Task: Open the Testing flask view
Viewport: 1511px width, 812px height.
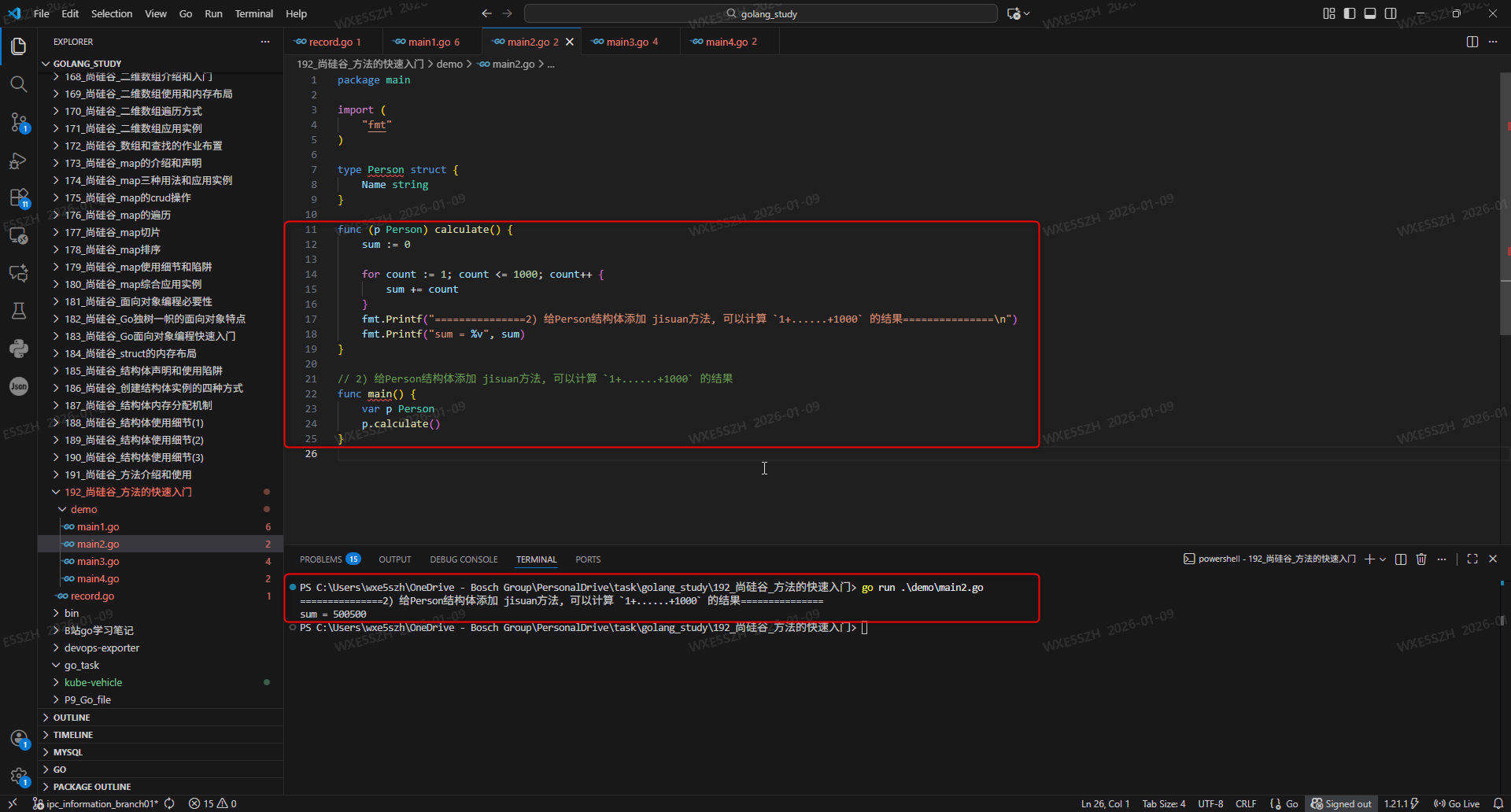Action: tap(19, 311)
